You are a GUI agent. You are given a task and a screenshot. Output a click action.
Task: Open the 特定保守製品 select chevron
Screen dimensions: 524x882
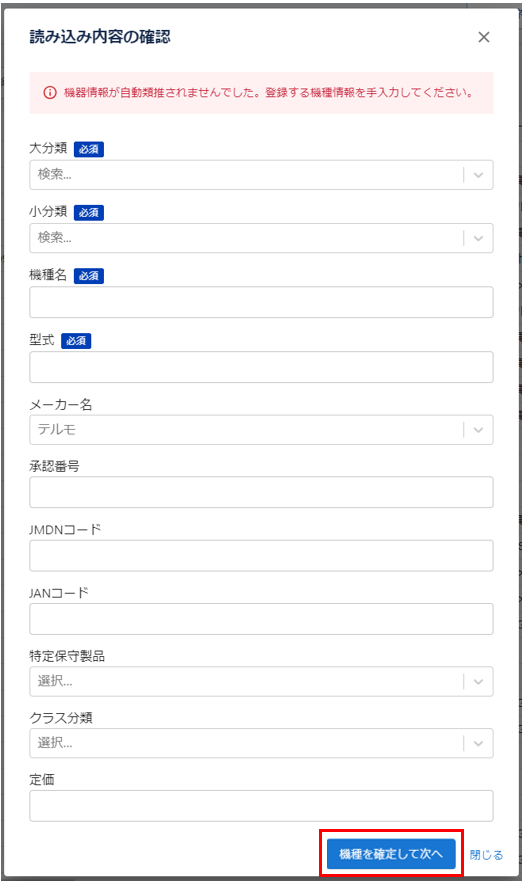pyautogui.click(x=478, y=682)
